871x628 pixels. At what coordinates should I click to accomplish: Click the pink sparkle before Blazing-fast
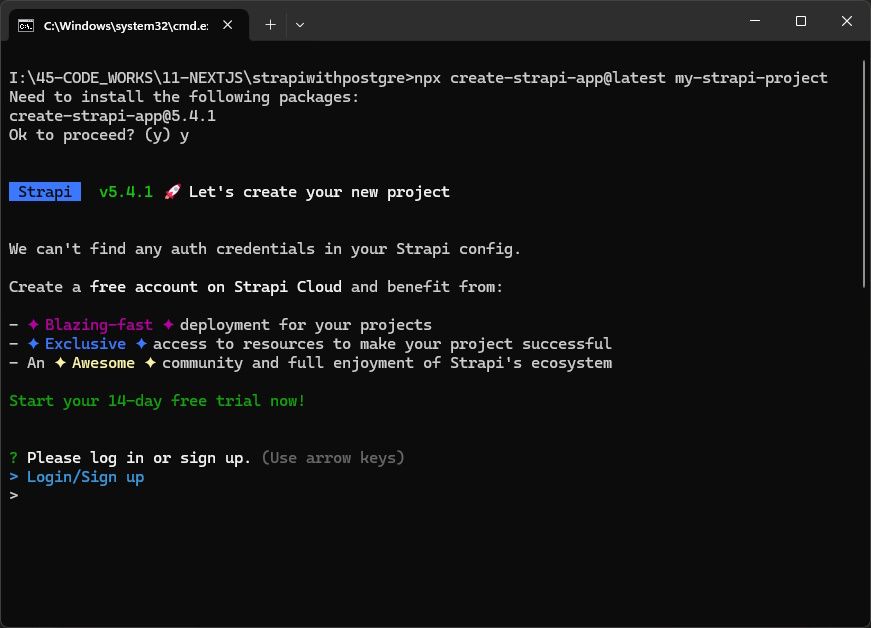coord(33,324)
